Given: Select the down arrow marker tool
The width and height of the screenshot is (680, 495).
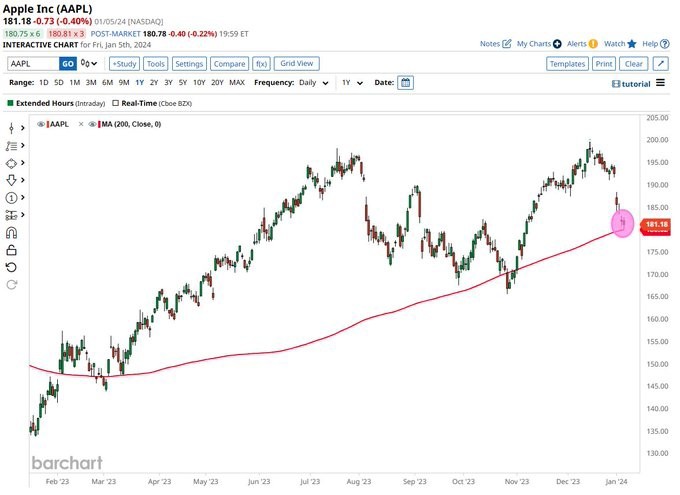Looking at the screenshot, I should pos(12,180).
